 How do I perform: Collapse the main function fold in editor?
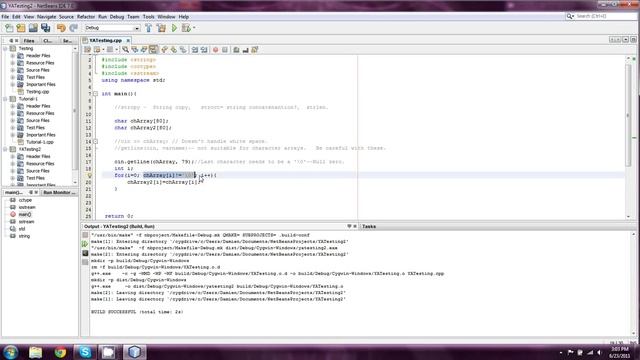click(x=96, y=94)
